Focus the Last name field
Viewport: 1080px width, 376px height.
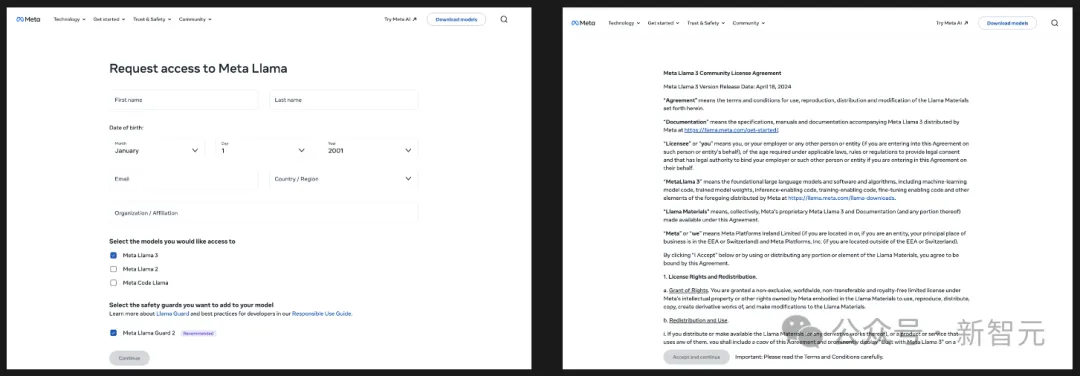[343, 100]
